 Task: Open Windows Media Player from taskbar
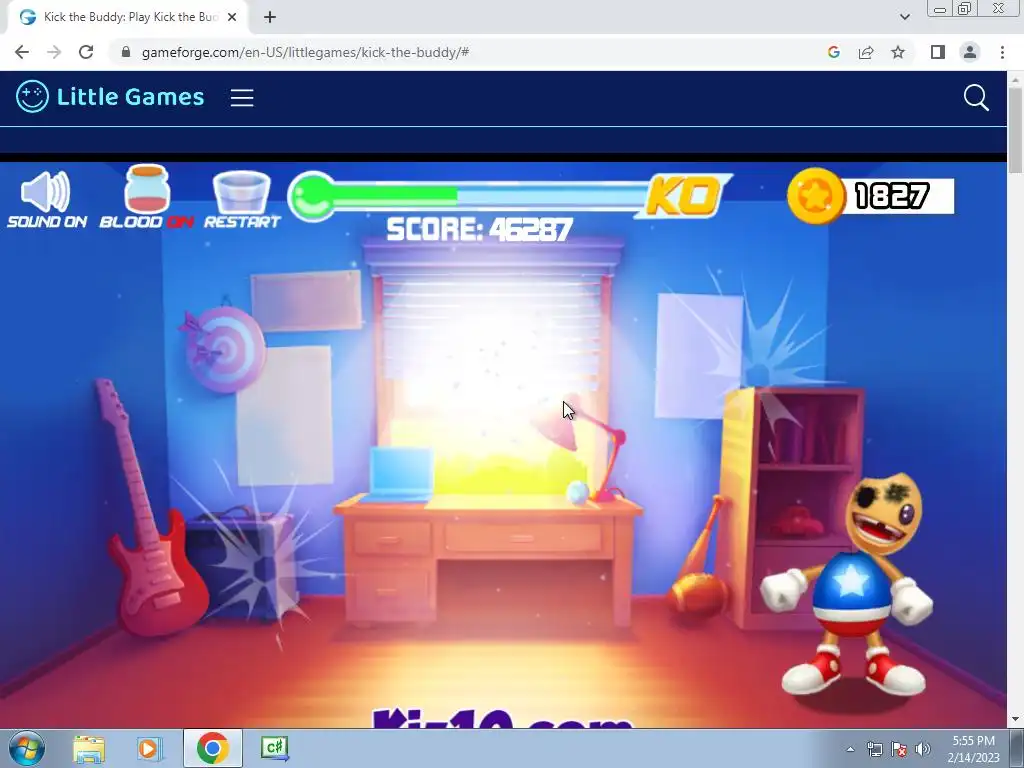tap(149, 748)
